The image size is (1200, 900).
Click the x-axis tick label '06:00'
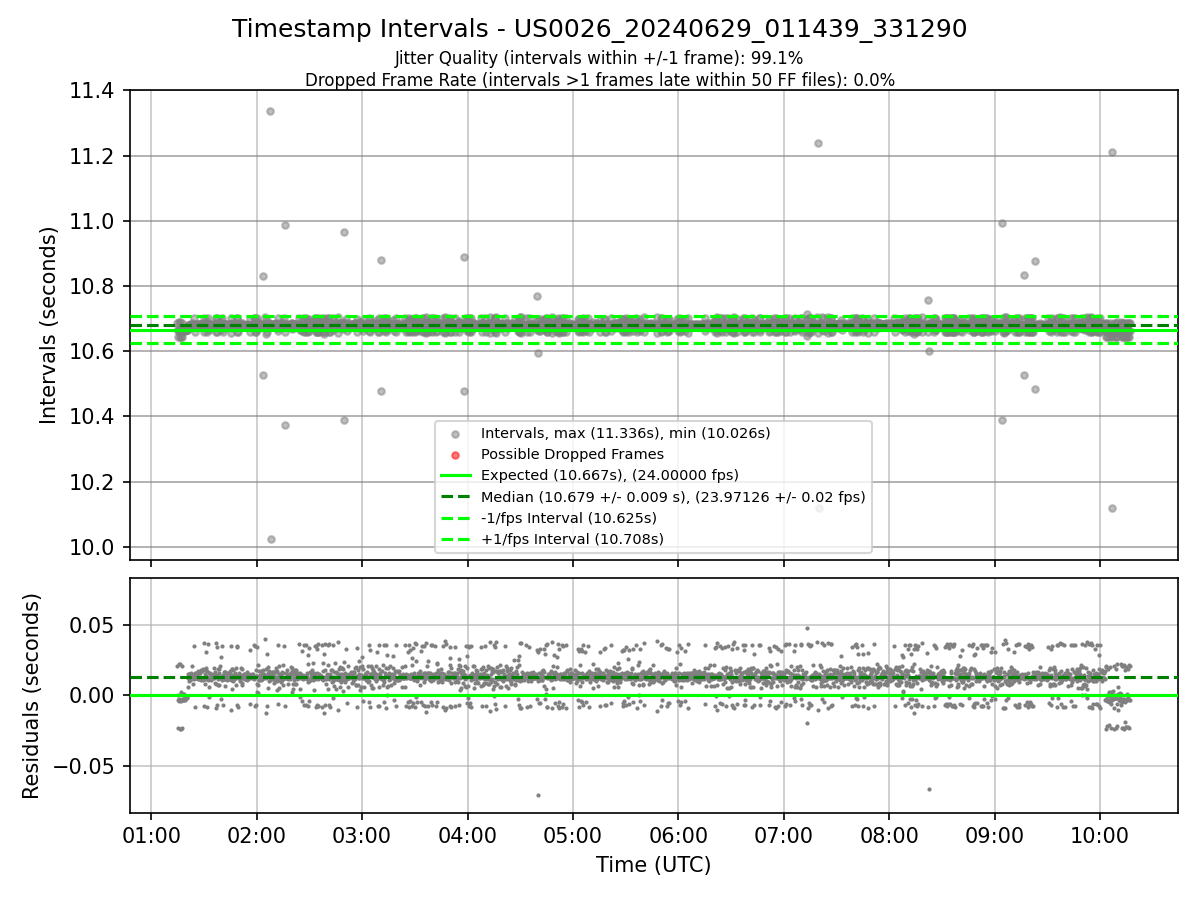click(678, 836)
